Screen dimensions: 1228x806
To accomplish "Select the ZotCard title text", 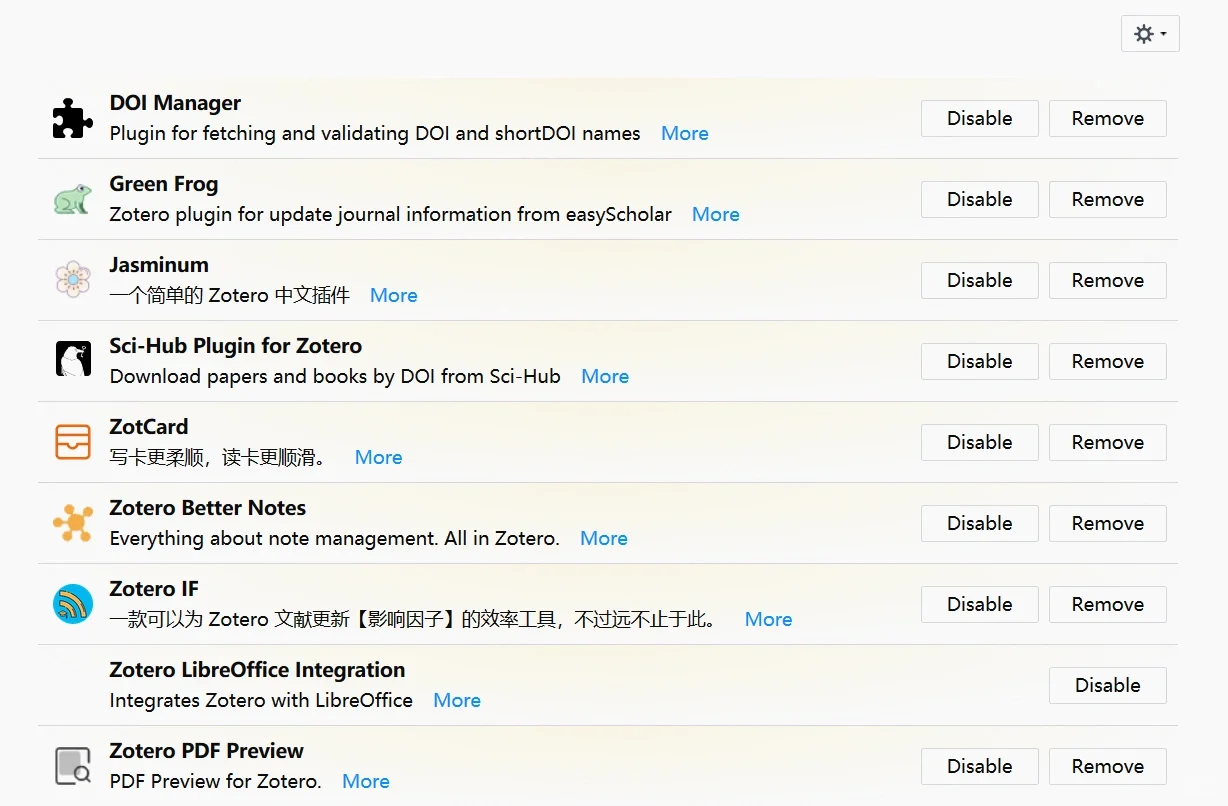I will point(149,427).
